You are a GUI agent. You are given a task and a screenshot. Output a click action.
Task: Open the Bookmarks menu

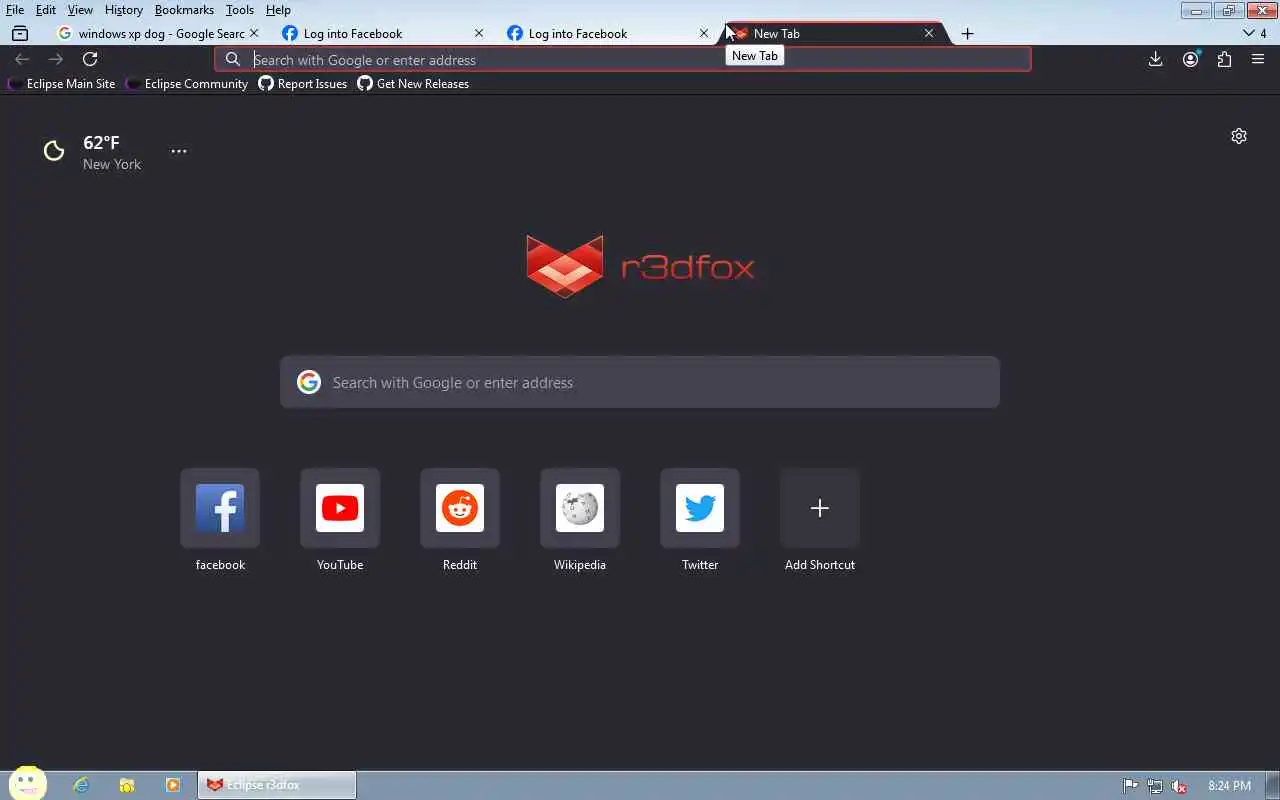(x=184, y=10)
